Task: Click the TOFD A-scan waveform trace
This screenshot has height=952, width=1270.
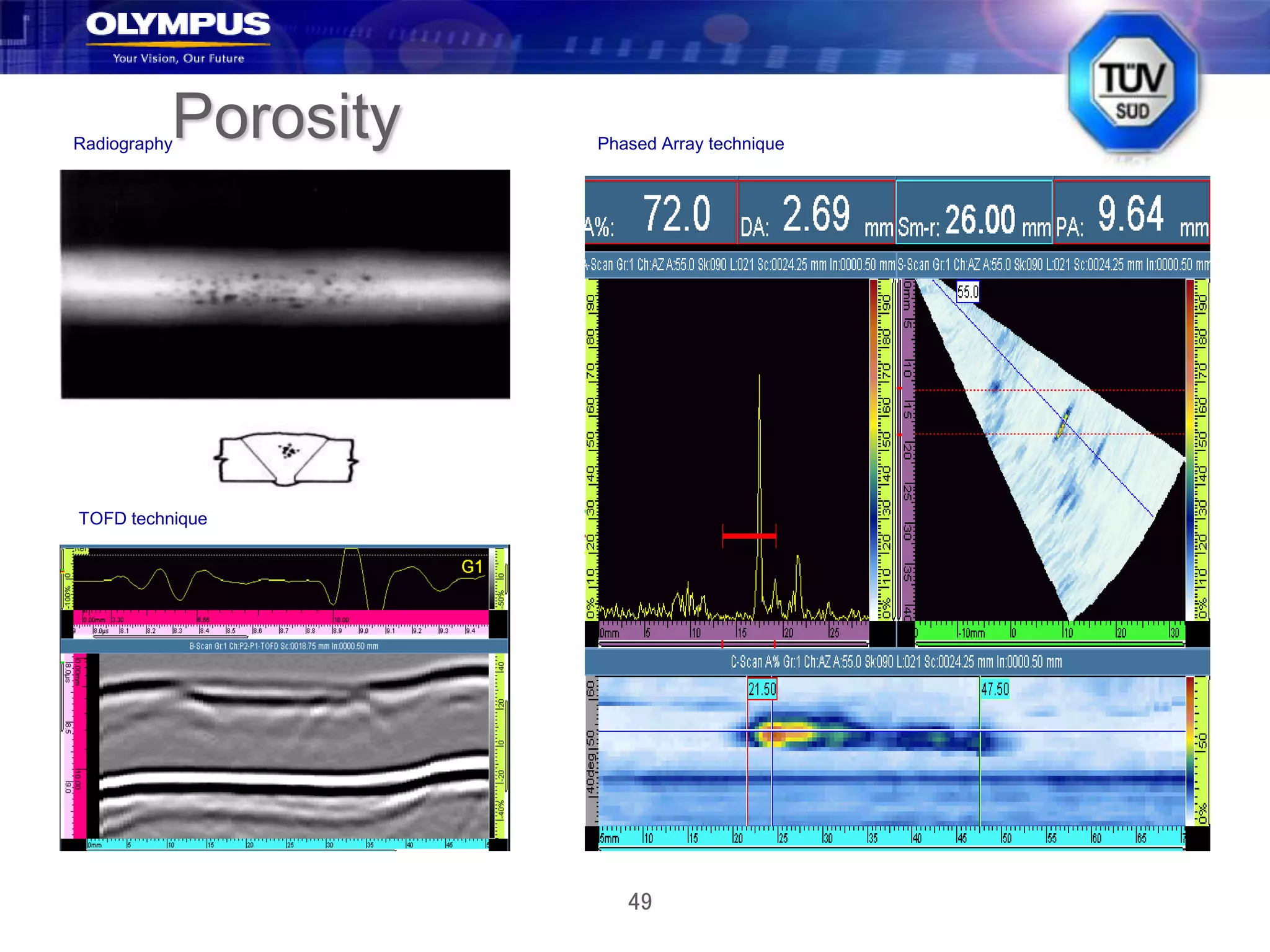Action: (x=280, y=579)
